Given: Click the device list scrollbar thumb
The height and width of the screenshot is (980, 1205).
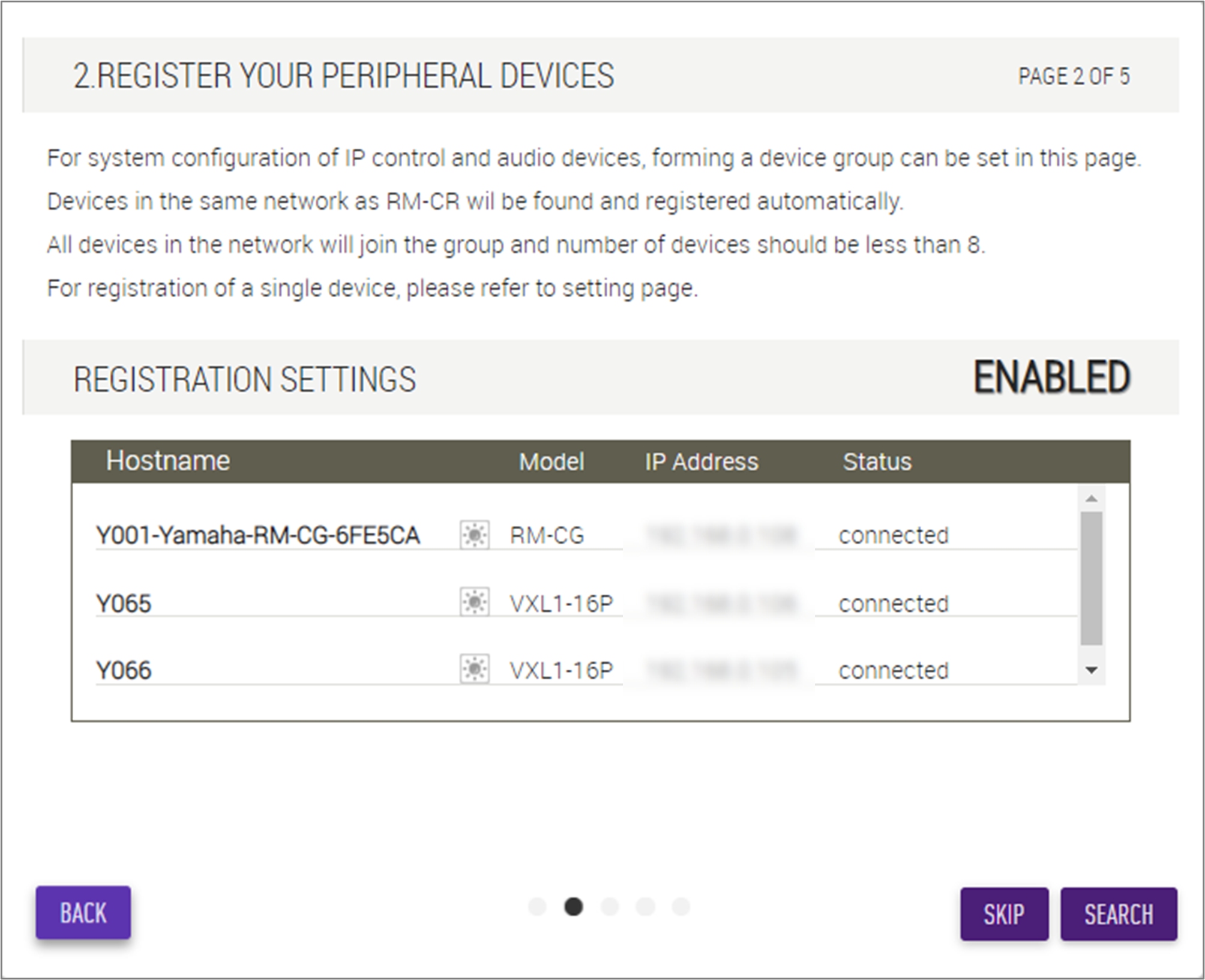Looking at the screenshot, I should point(1091,578).
